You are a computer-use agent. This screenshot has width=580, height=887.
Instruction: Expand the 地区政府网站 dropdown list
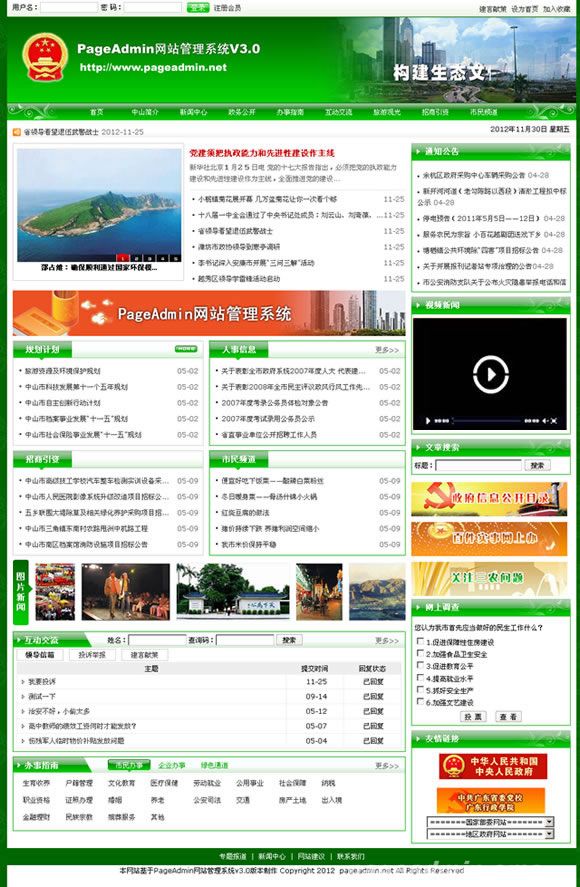490,834
